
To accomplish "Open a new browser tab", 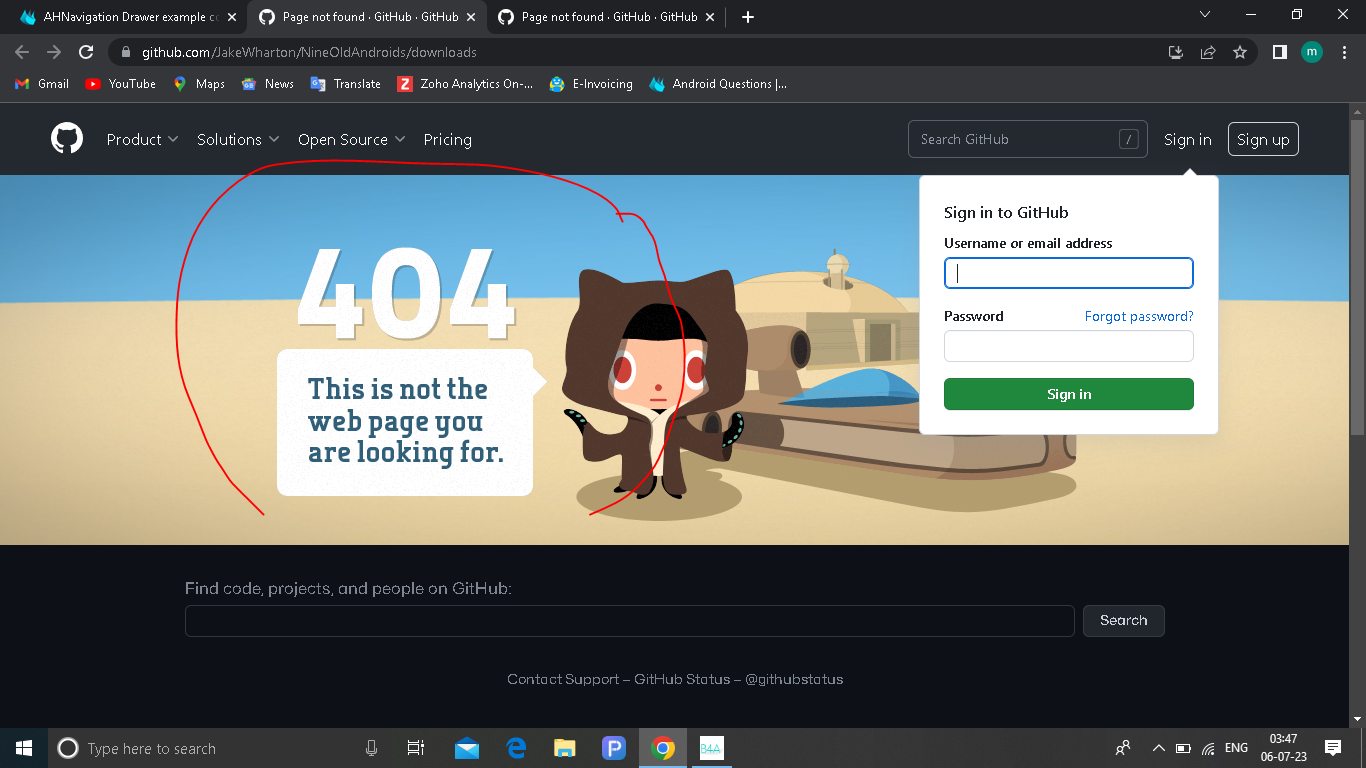I will 748,17.
